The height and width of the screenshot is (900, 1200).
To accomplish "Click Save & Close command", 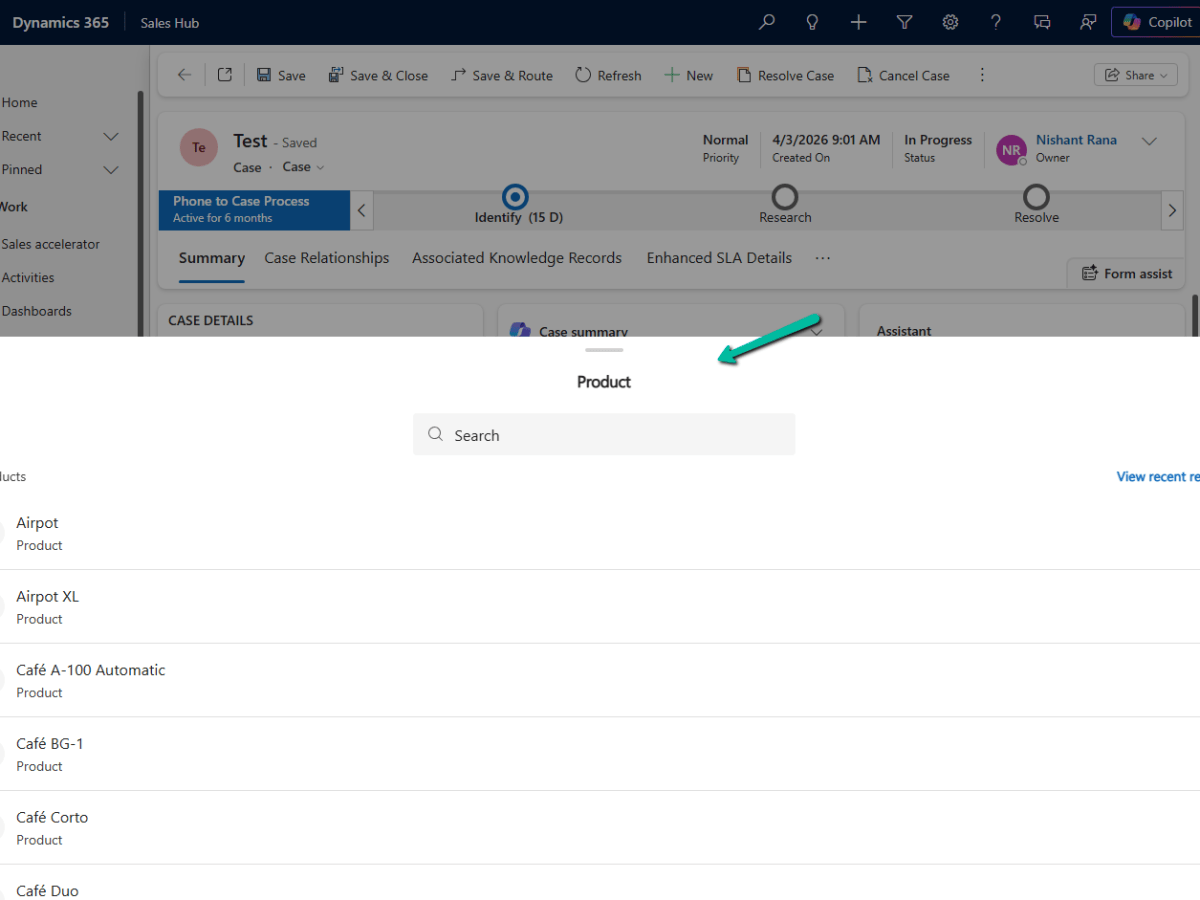I will coord(377,75).
